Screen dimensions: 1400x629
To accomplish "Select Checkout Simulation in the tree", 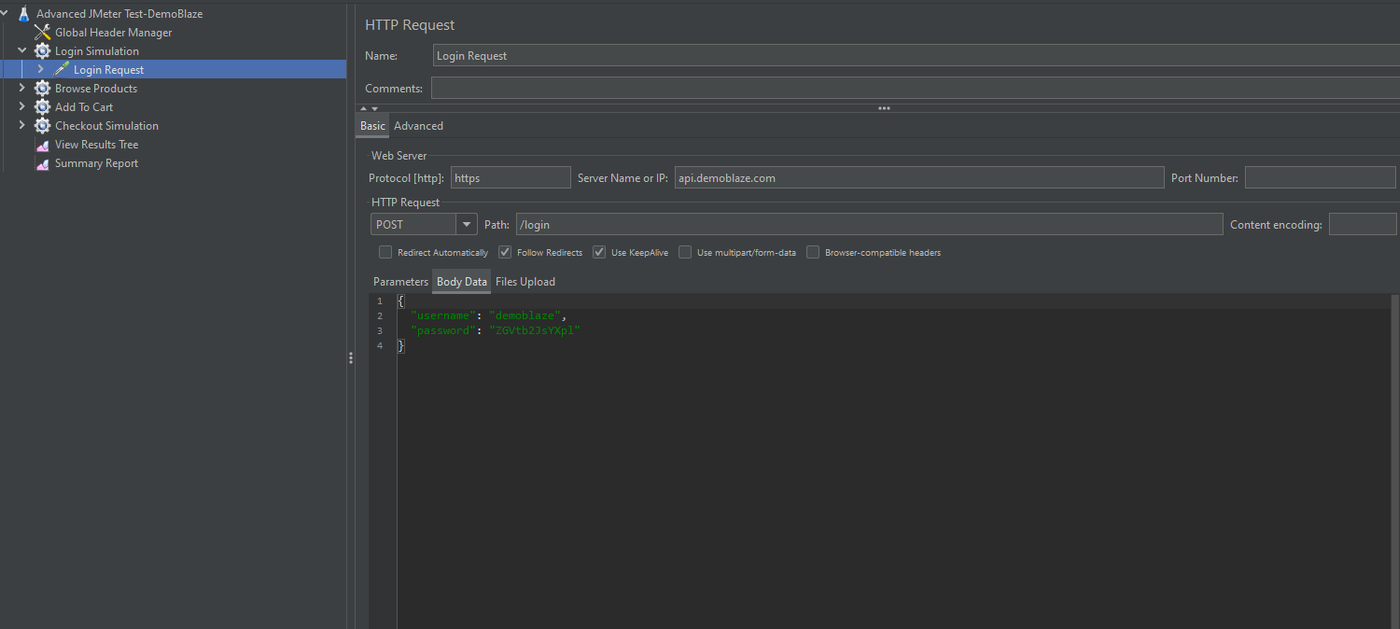I will tap(107, 126).
